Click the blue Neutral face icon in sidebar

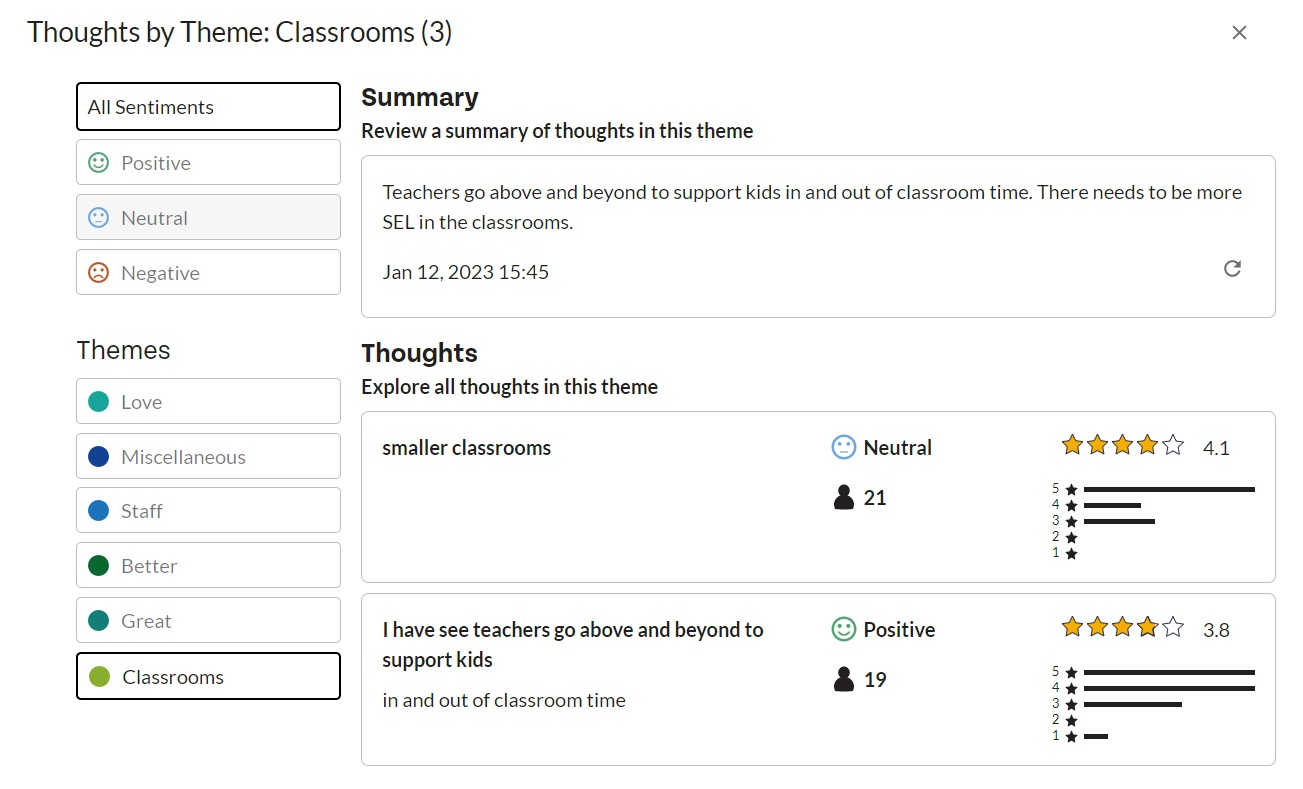click(x=98, y=217)
